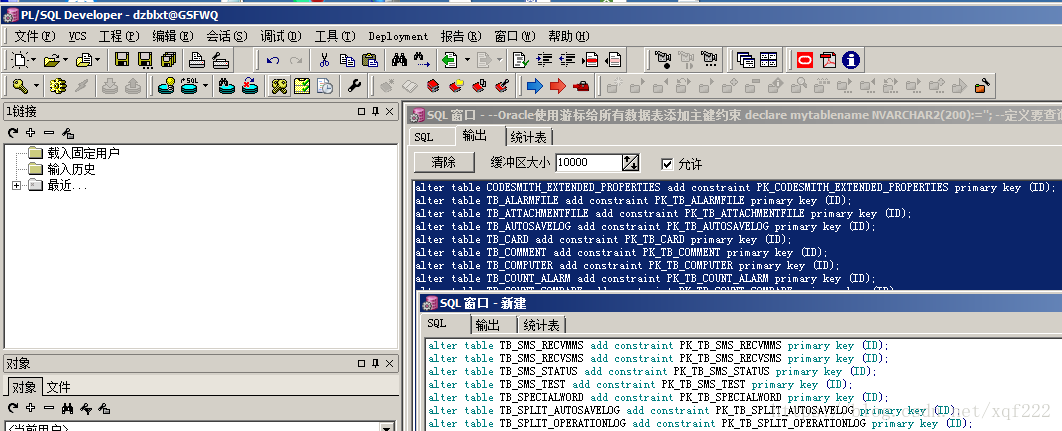Open dropdown arrow next to green back icon
Screen dimensions: 1062x431
(467, 60)
